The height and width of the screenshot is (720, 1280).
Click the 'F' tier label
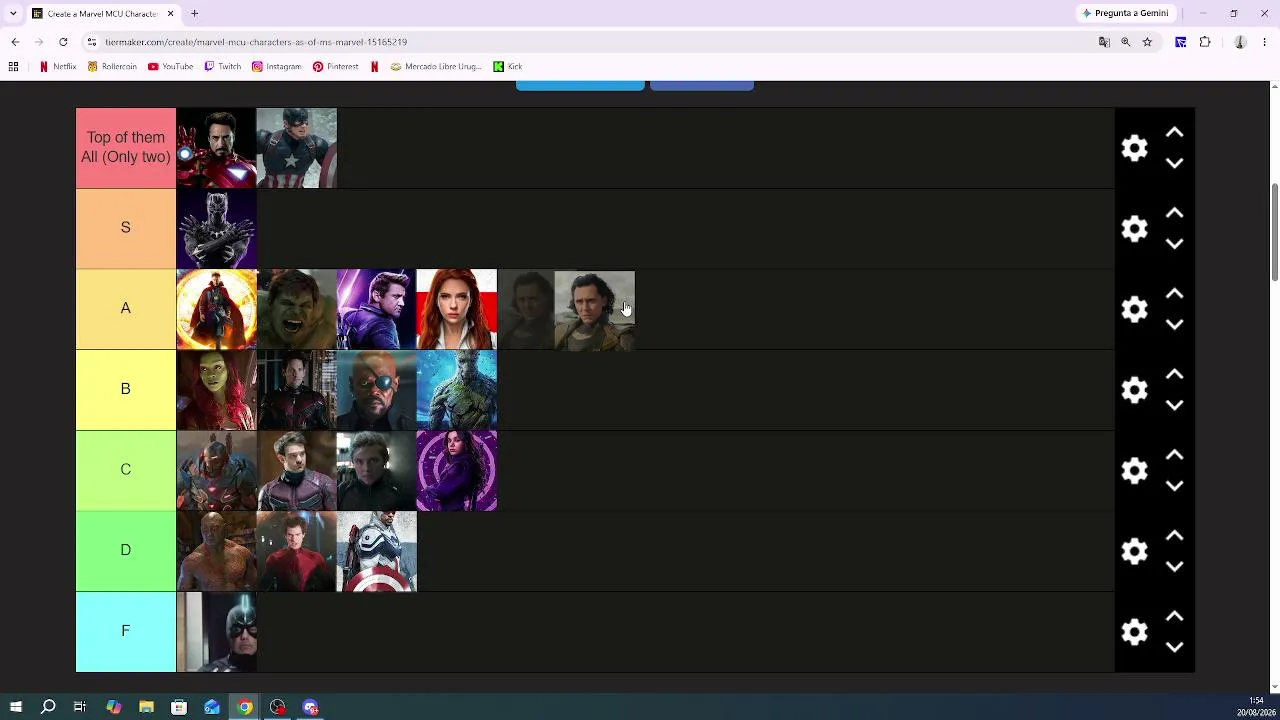point(126,631)
